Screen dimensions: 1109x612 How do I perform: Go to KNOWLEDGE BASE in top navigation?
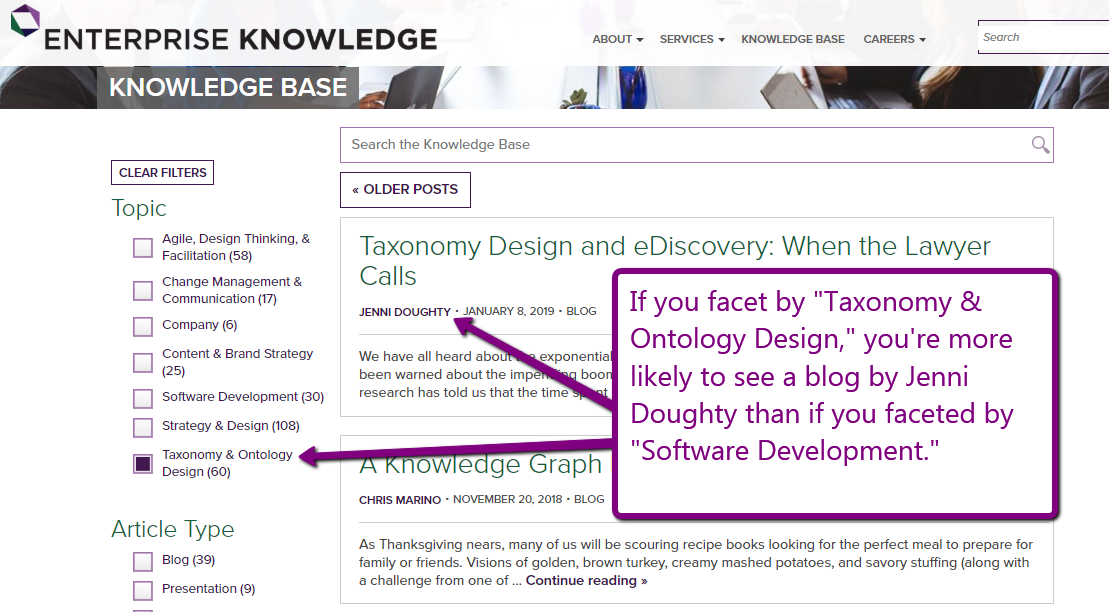[x=793, y=40]
